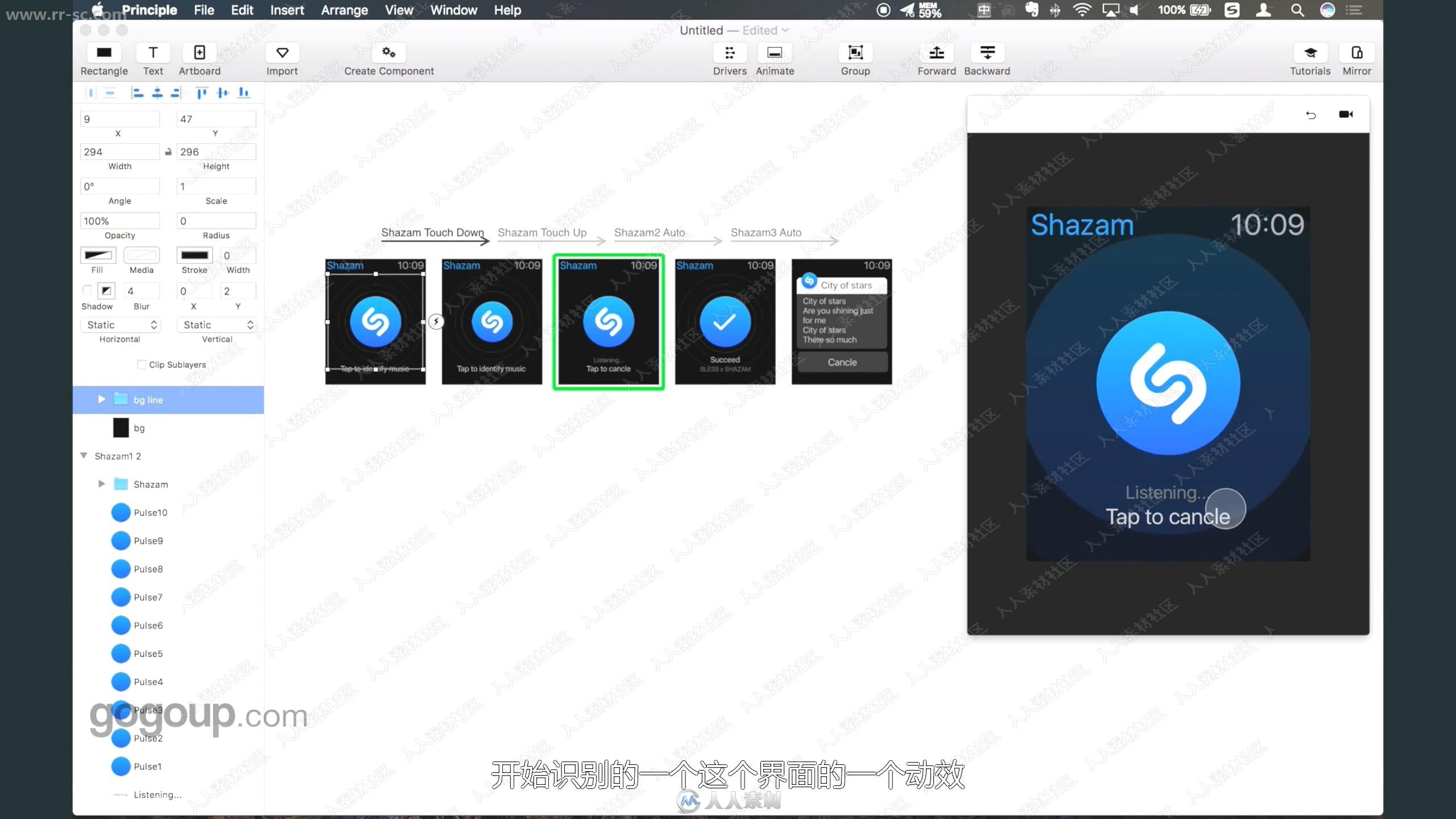Open the Shadow color swatch
The width and height of the screenshot is (1456, 819).
pyautogui.click(x=106, y=291)
